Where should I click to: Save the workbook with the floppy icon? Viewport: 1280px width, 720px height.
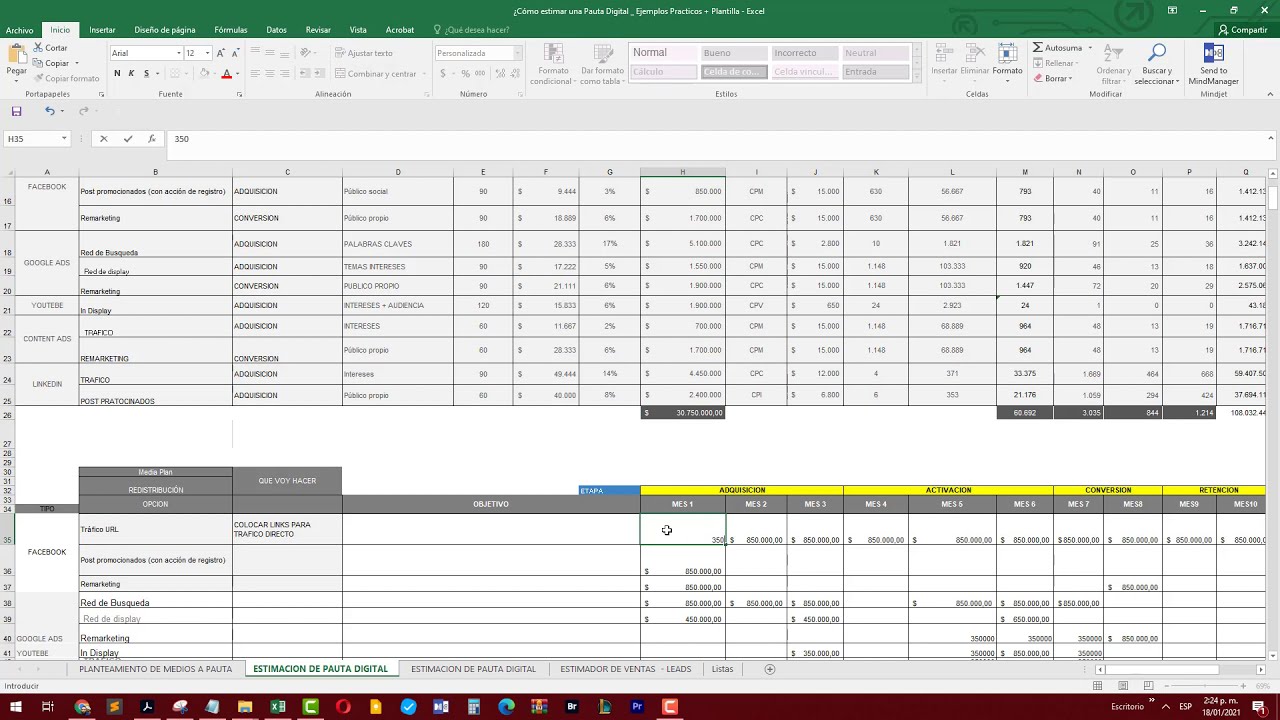click(x=16, y=111)
